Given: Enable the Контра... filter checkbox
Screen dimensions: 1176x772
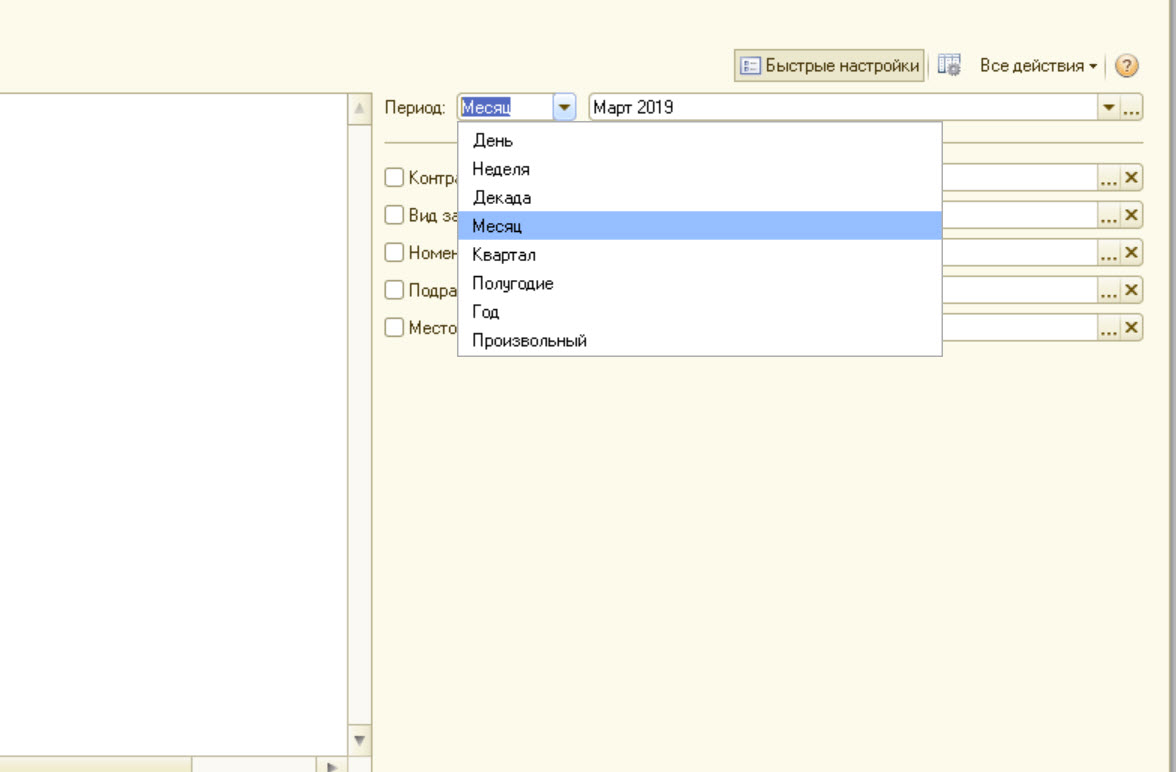Looking at the screenshot, I should tap(394, 178).
